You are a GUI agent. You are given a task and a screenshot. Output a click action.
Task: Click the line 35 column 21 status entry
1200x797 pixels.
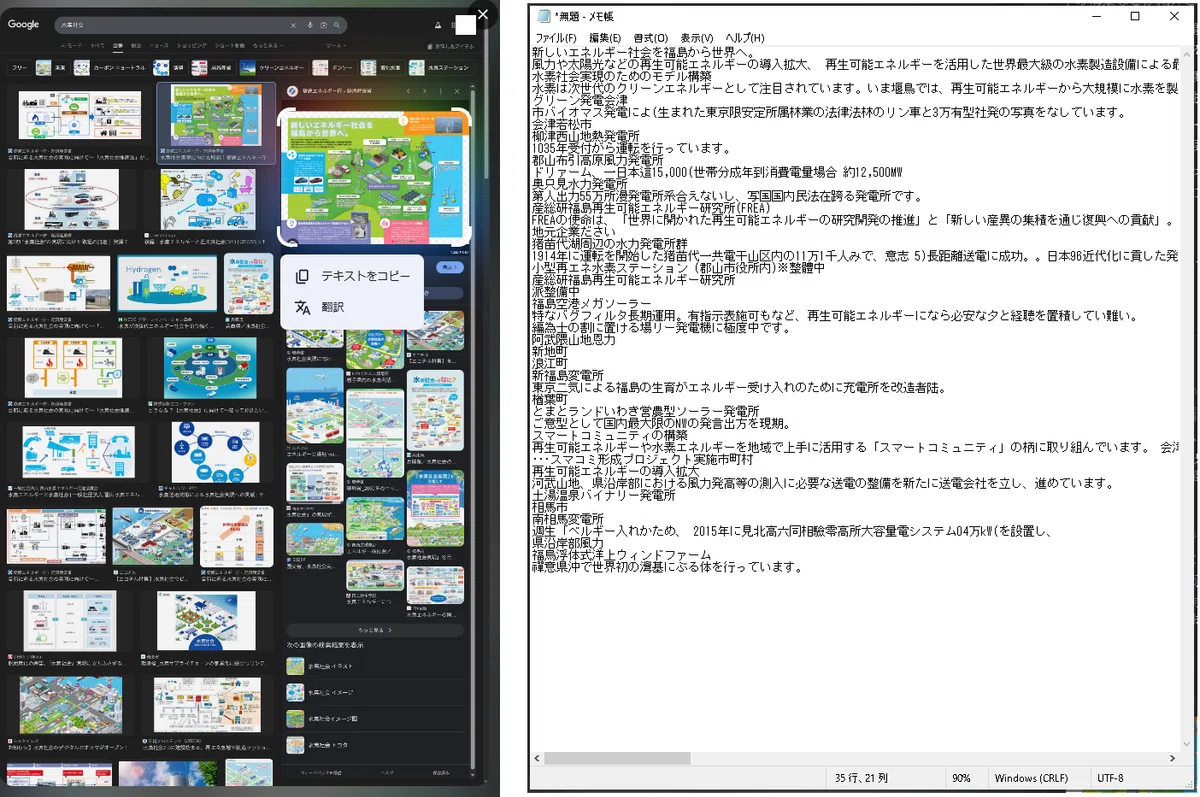[x=860, y=778]
